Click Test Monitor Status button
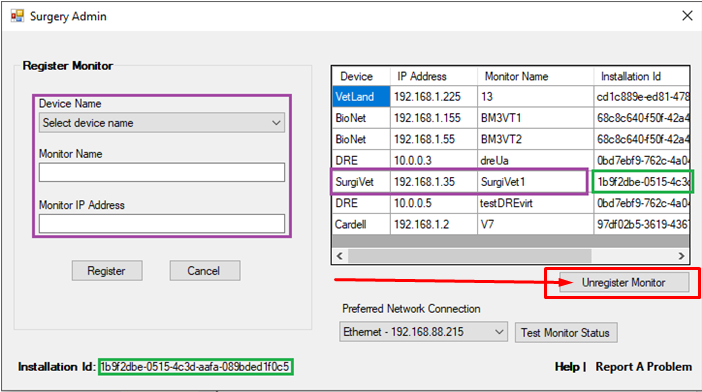Screen dimensions: 702x392 click(x=566, y=332)
